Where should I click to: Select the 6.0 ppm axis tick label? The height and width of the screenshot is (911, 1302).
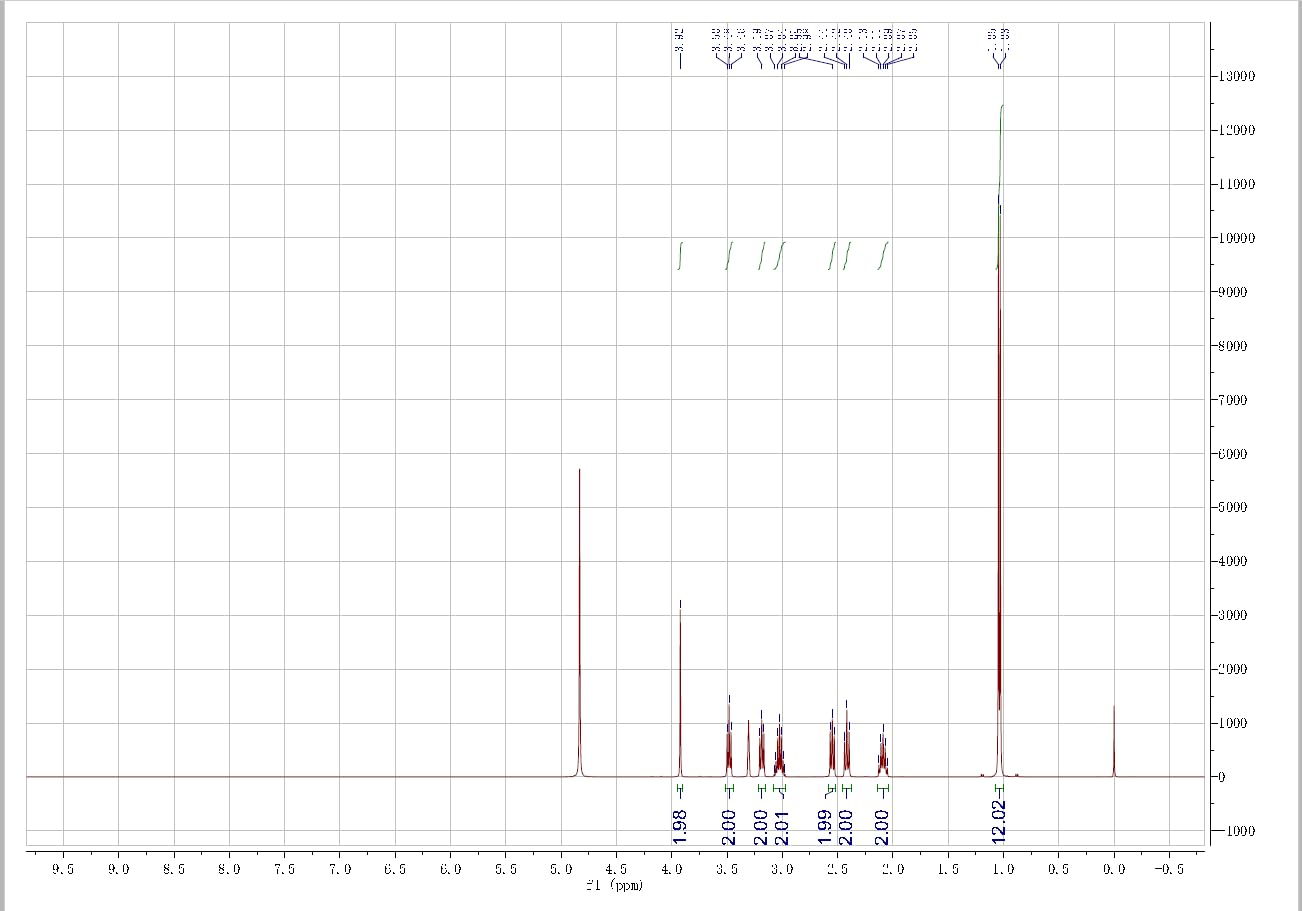(450, 870)
